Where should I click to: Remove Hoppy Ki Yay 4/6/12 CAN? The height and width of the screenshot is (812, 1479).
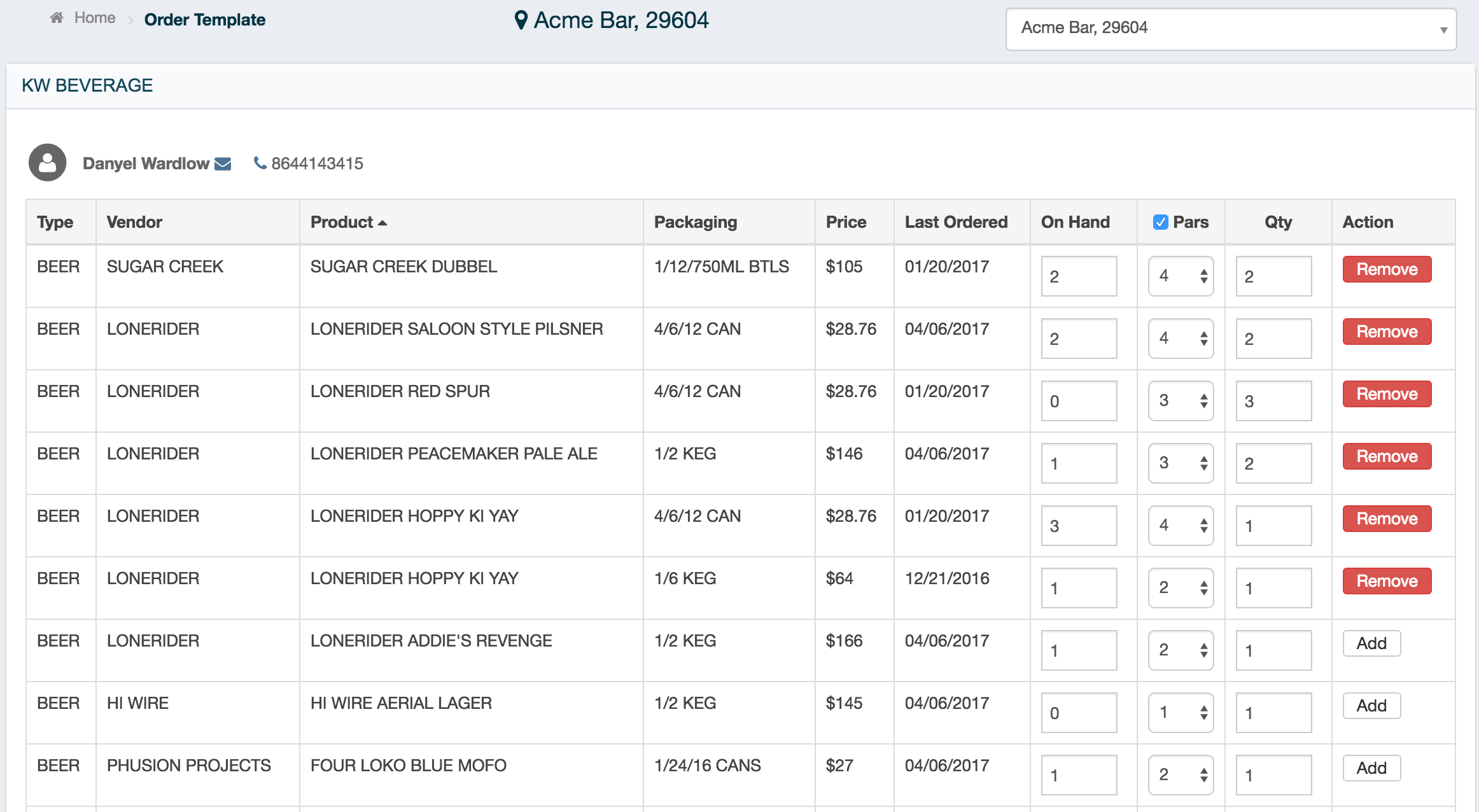click(x=1387, y=519)
